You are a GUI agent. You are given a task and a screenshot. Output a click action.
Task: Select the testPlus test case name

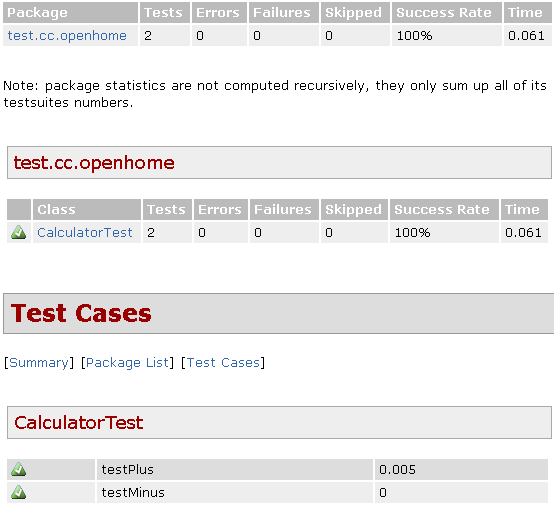(x=128, y=469)
